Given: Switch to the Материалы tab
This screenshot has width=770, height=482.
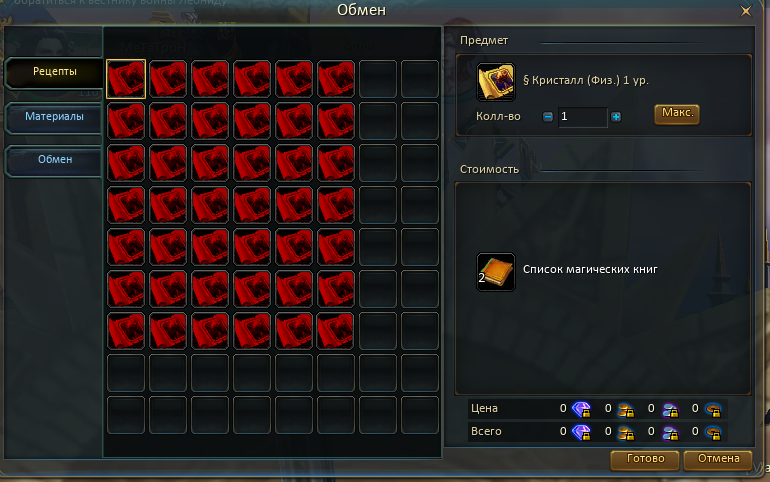Looking at the screenshot, I should pos(54,117).
